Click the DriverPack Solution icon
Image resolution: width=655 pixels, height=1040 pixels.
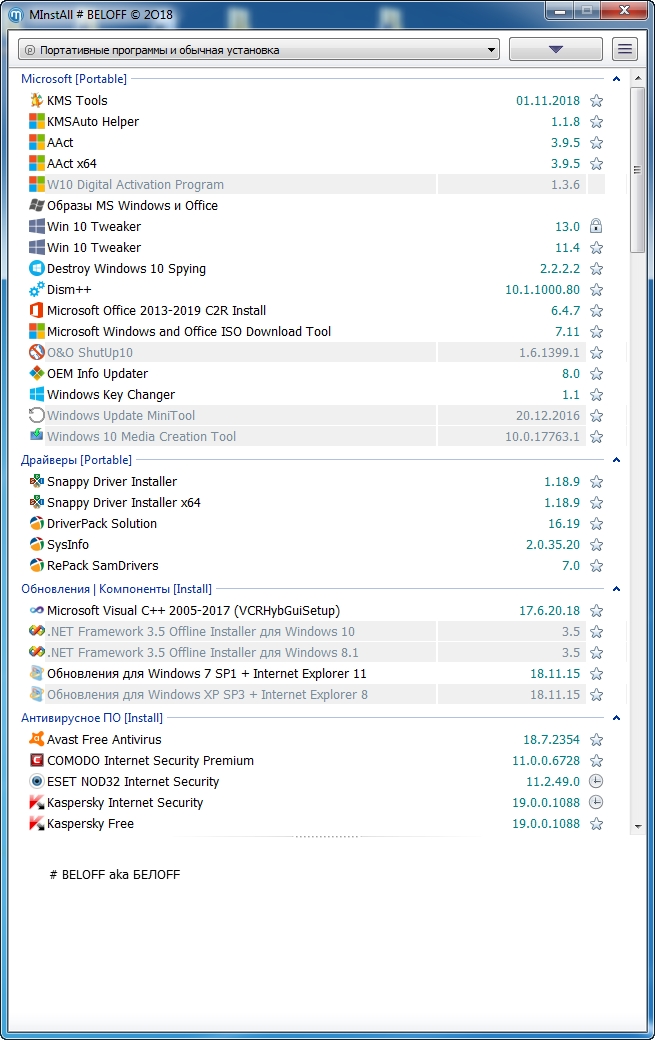[37, 524]
